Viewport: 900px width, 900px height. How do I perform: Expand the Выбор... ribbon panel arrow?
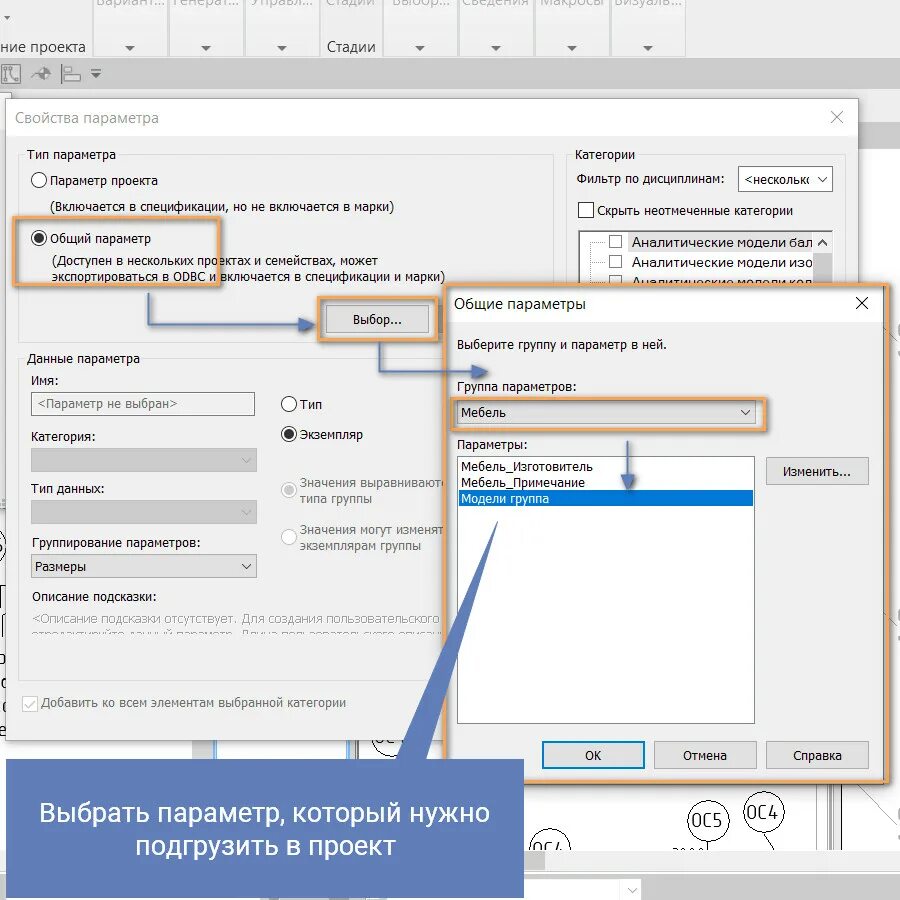(420, 48)
